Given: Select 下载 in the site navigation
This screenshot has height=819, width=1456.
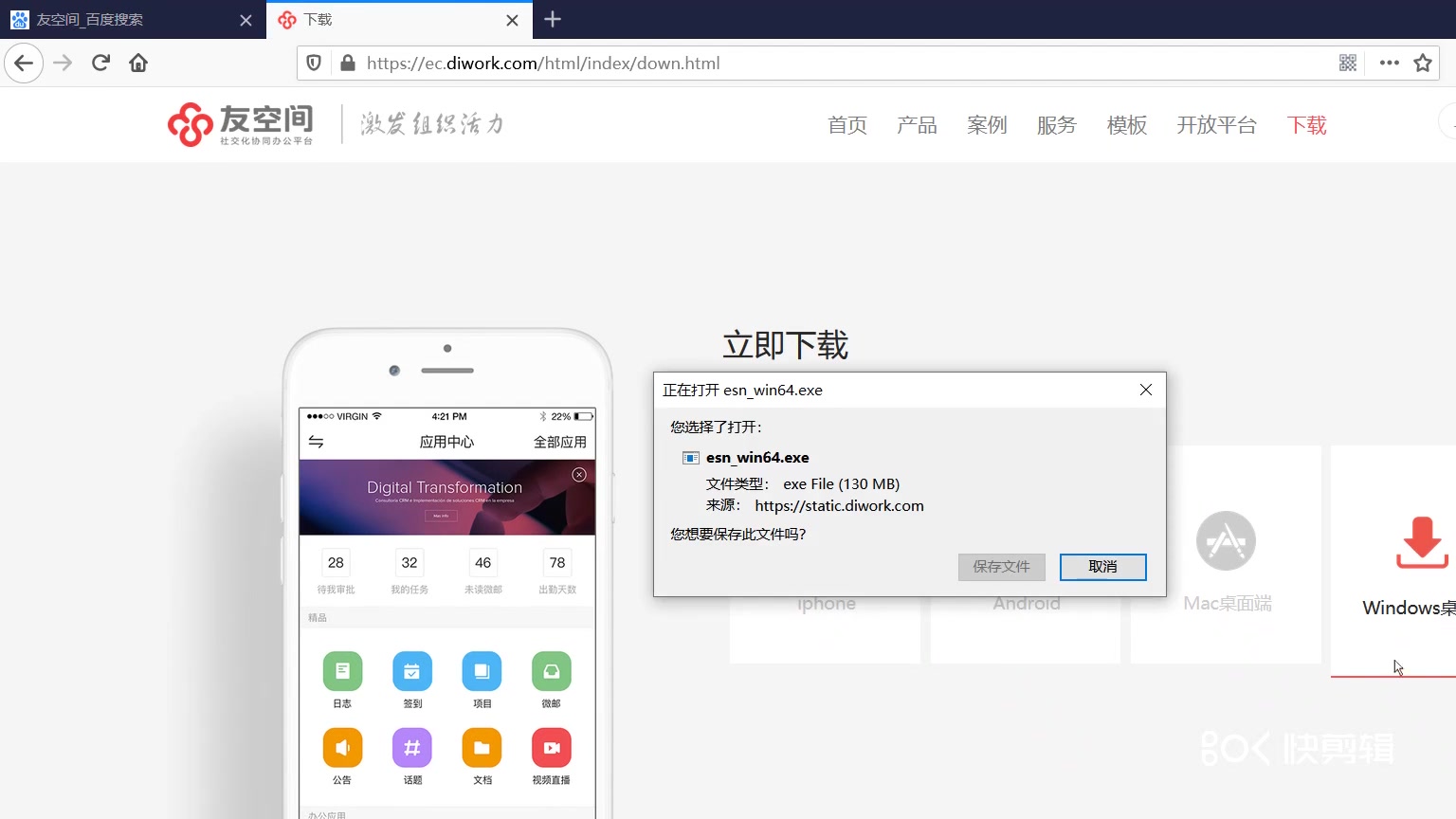Looking at the screenshot, I should (1306, 125).
